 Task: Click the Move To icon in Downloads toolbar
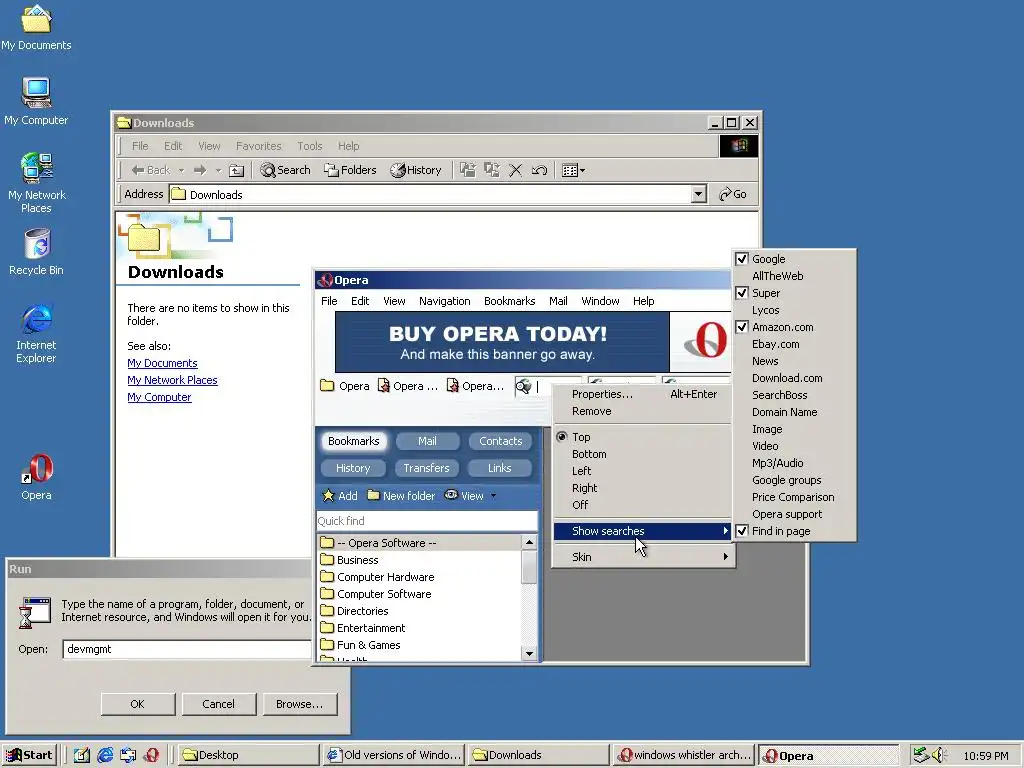point(468,170)
